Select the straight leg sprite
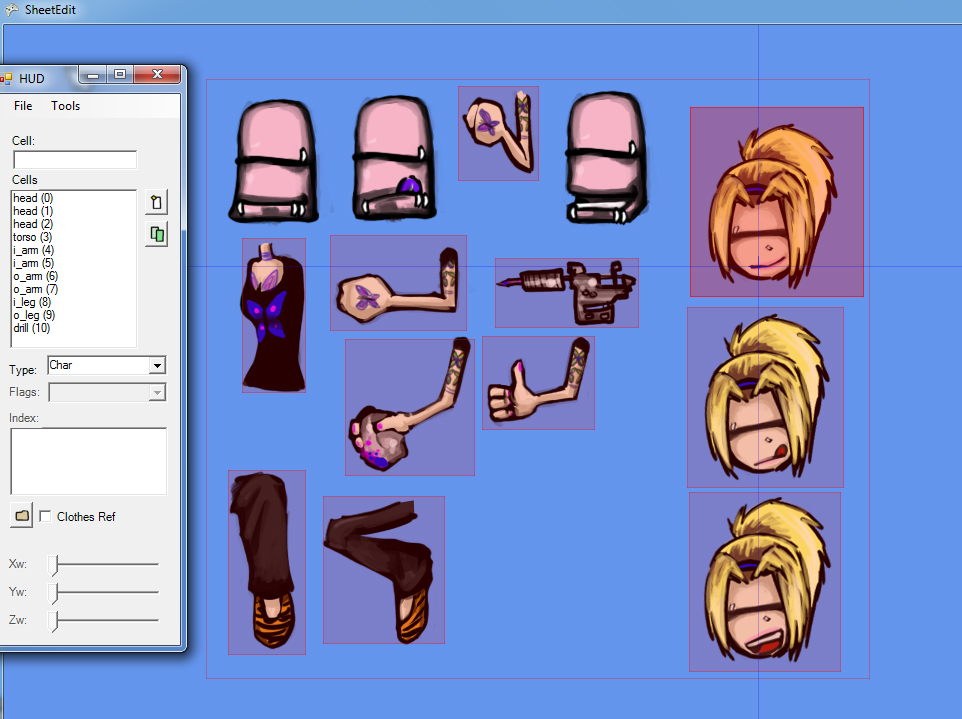 [267, 563]
